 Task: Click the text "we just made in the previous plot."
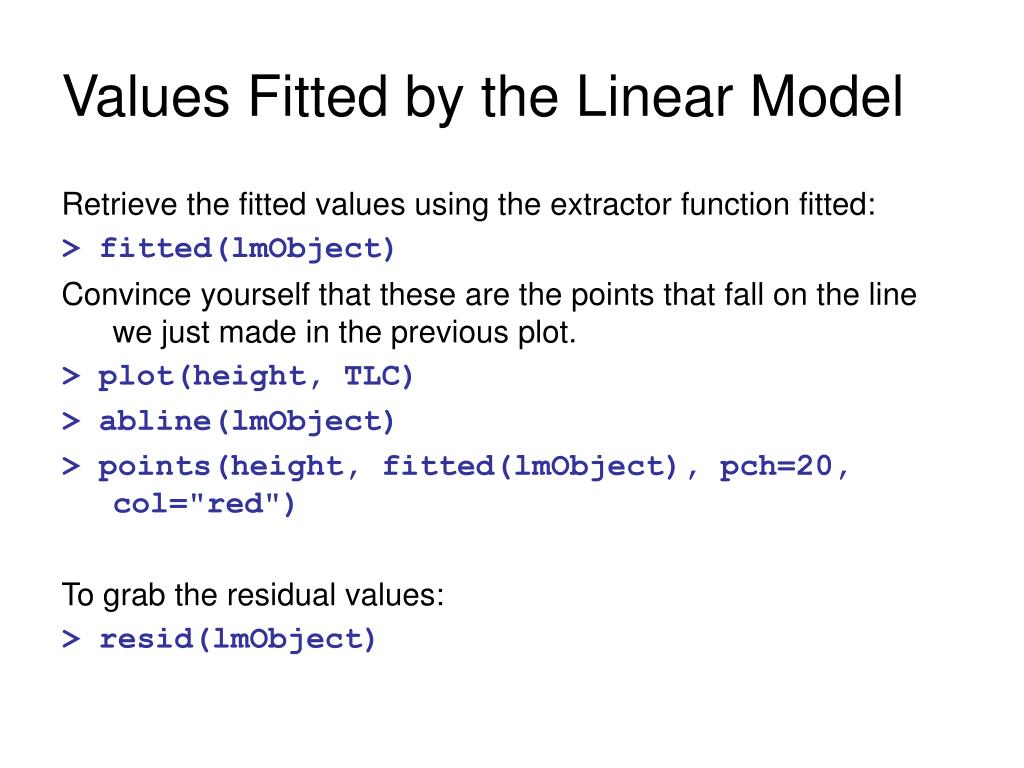(x=344, y=332)
